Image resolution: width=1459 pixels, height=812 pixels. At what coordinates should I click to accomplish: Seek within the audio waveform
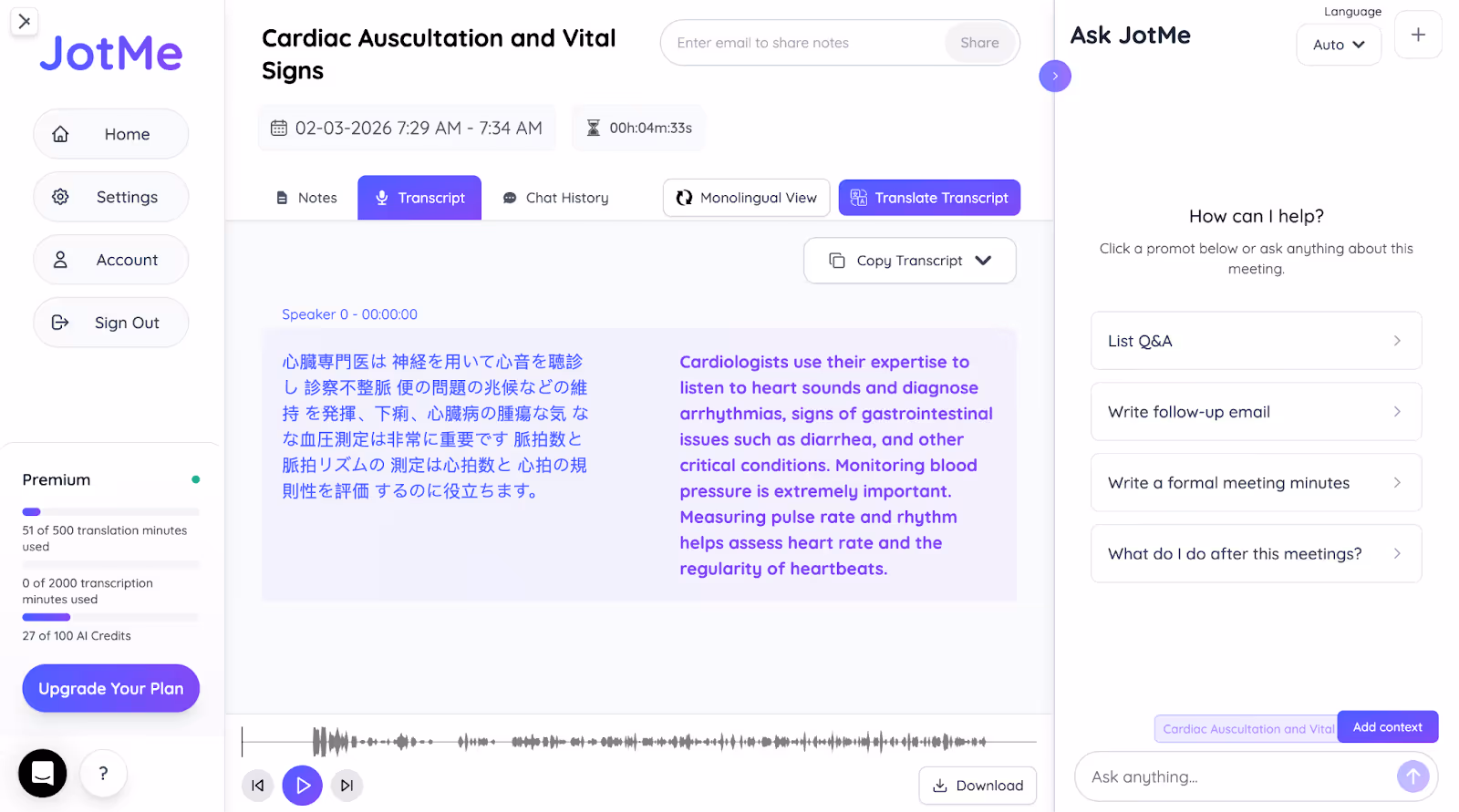(638, 742)
